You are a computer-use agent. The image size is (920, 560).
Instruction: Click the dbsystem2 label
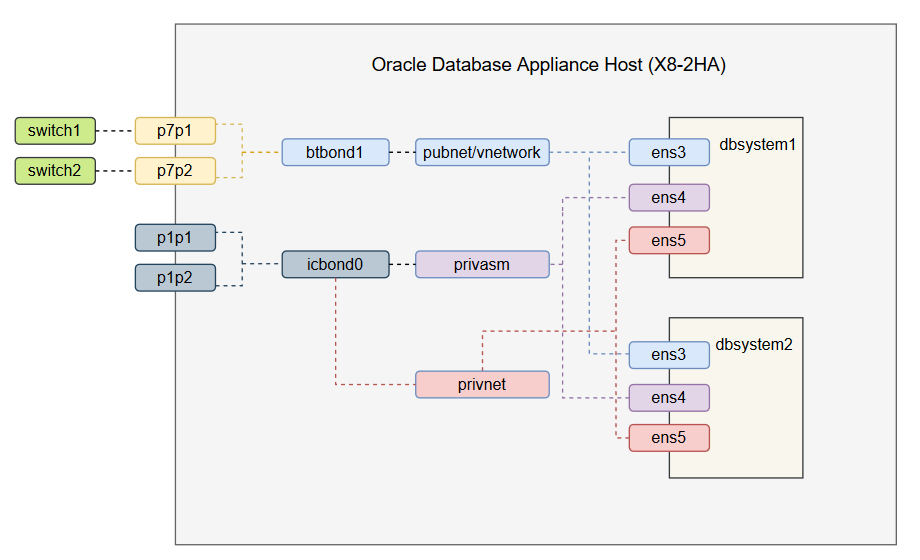754,345
